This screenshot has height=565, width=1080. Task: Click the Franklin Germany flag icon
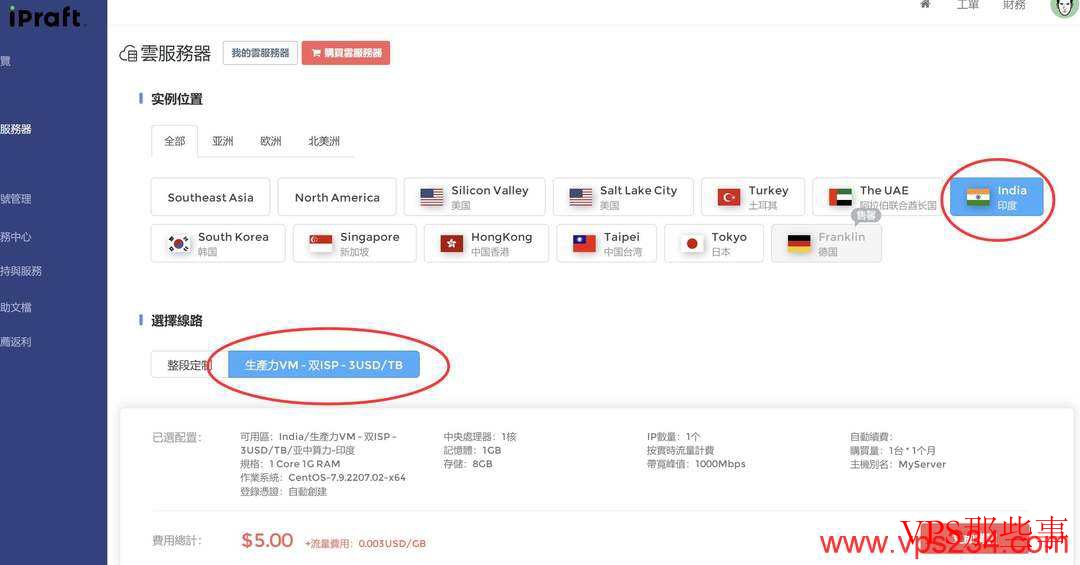click(x=799, y=243)
